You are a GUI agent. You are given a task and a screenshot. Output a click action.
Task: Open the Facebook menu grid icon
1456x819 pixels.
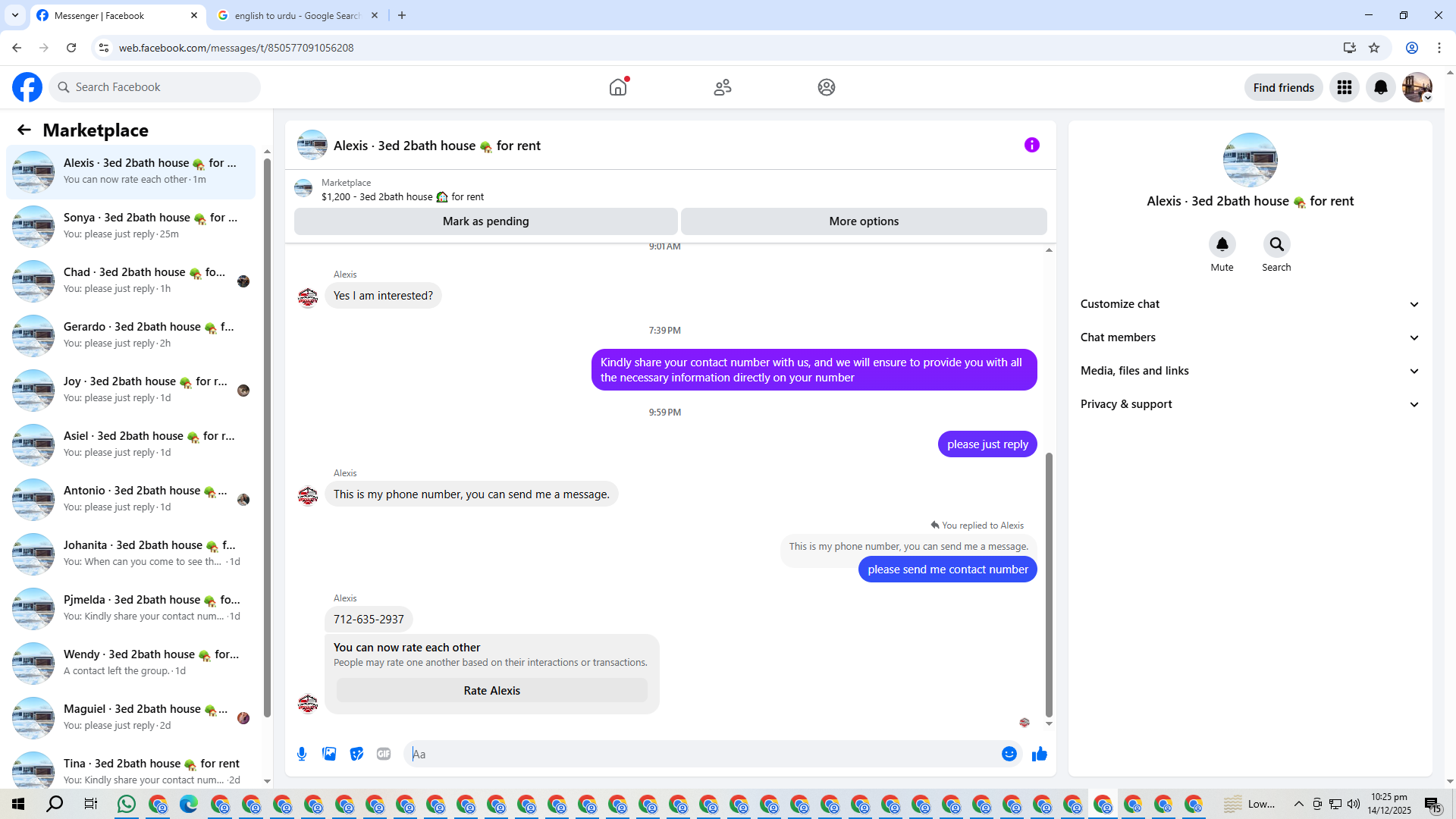(x=1344, y=87)
